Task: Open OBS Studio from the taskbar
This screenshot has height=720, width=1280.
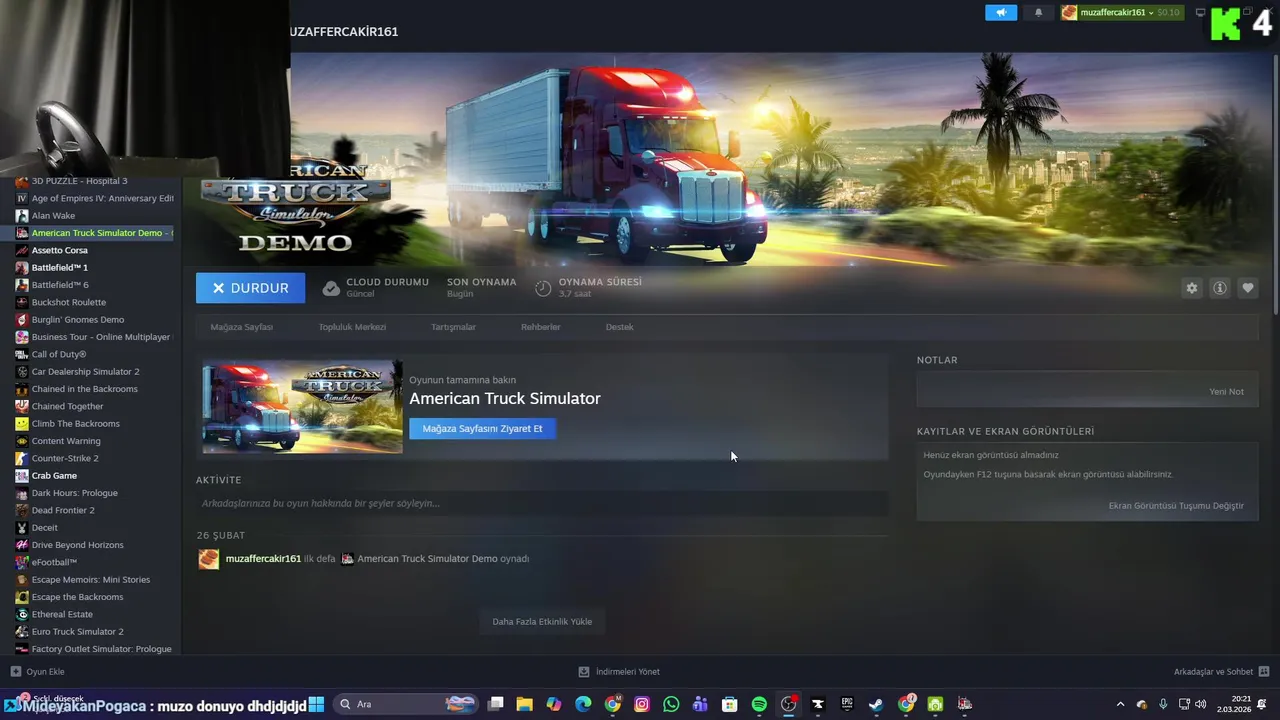Action: click(x=788, y=704)
